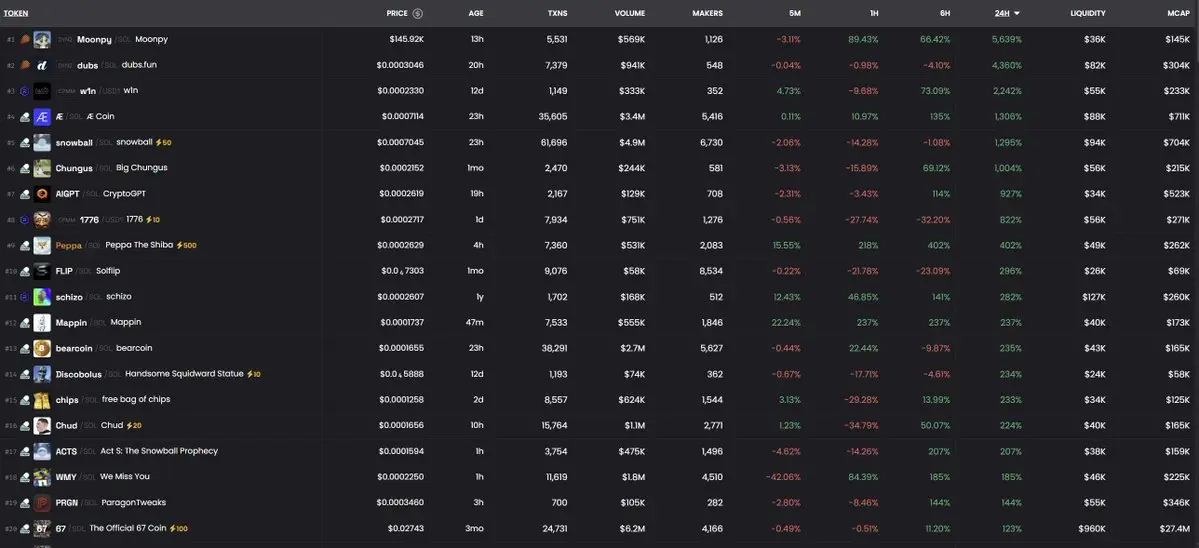
Task: Click We Miss You token name
Action: point(125,476)
